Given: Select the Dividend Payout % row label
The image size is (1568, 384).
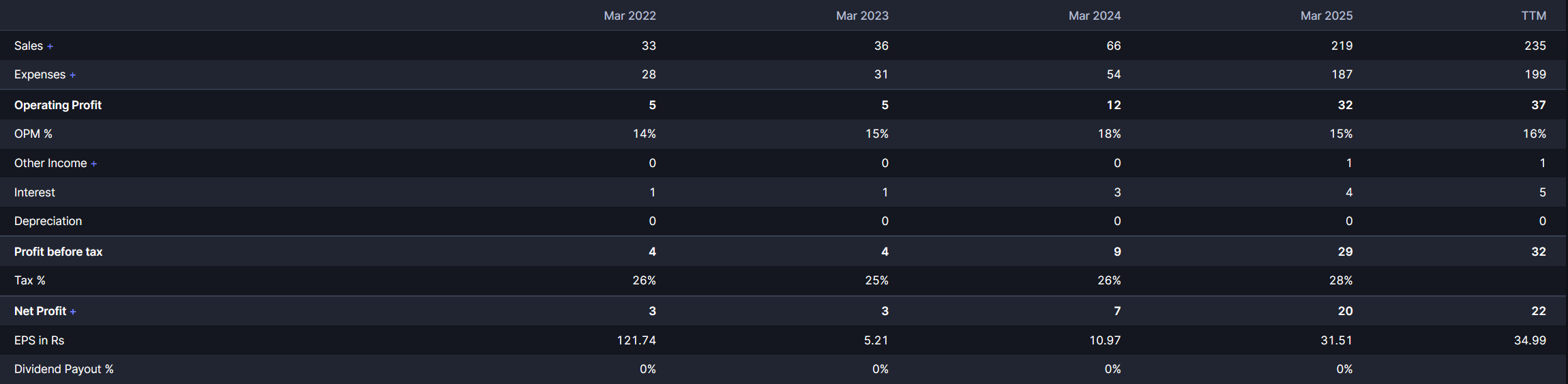Looking at the screenshot, I should (x=64, y=369).
